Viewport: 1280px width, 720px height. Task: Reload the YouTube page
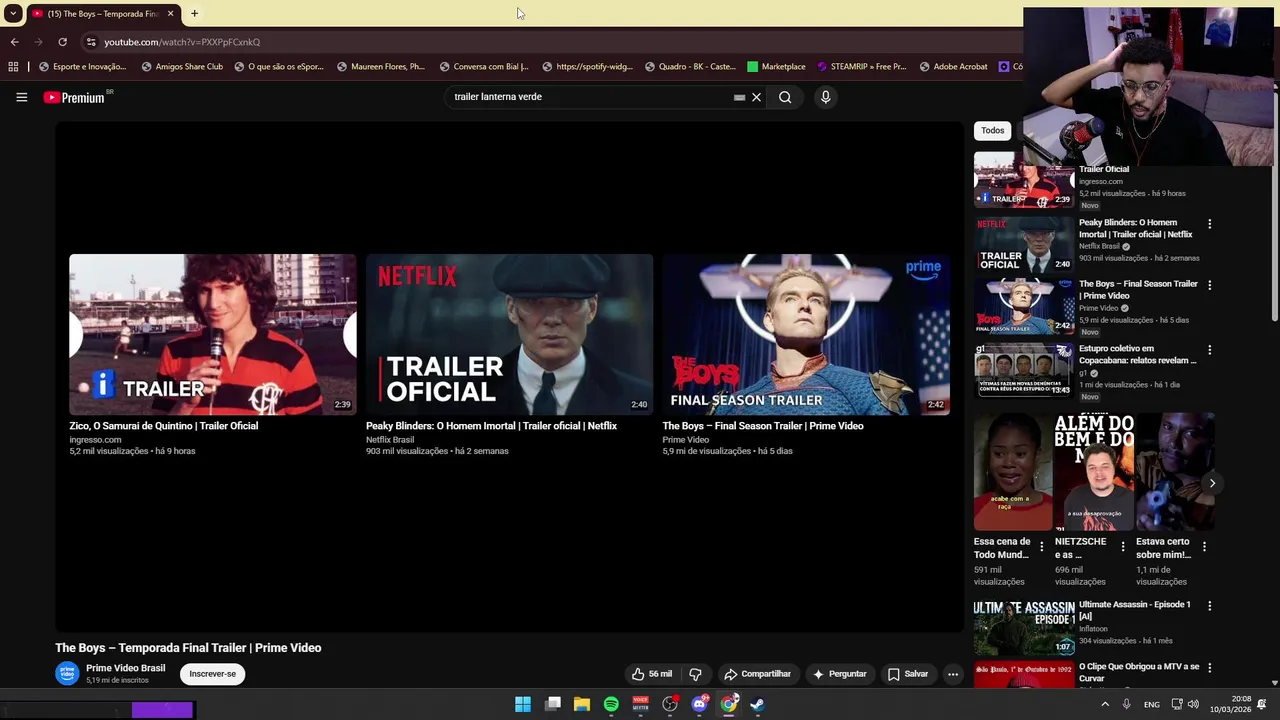point(62,42)
